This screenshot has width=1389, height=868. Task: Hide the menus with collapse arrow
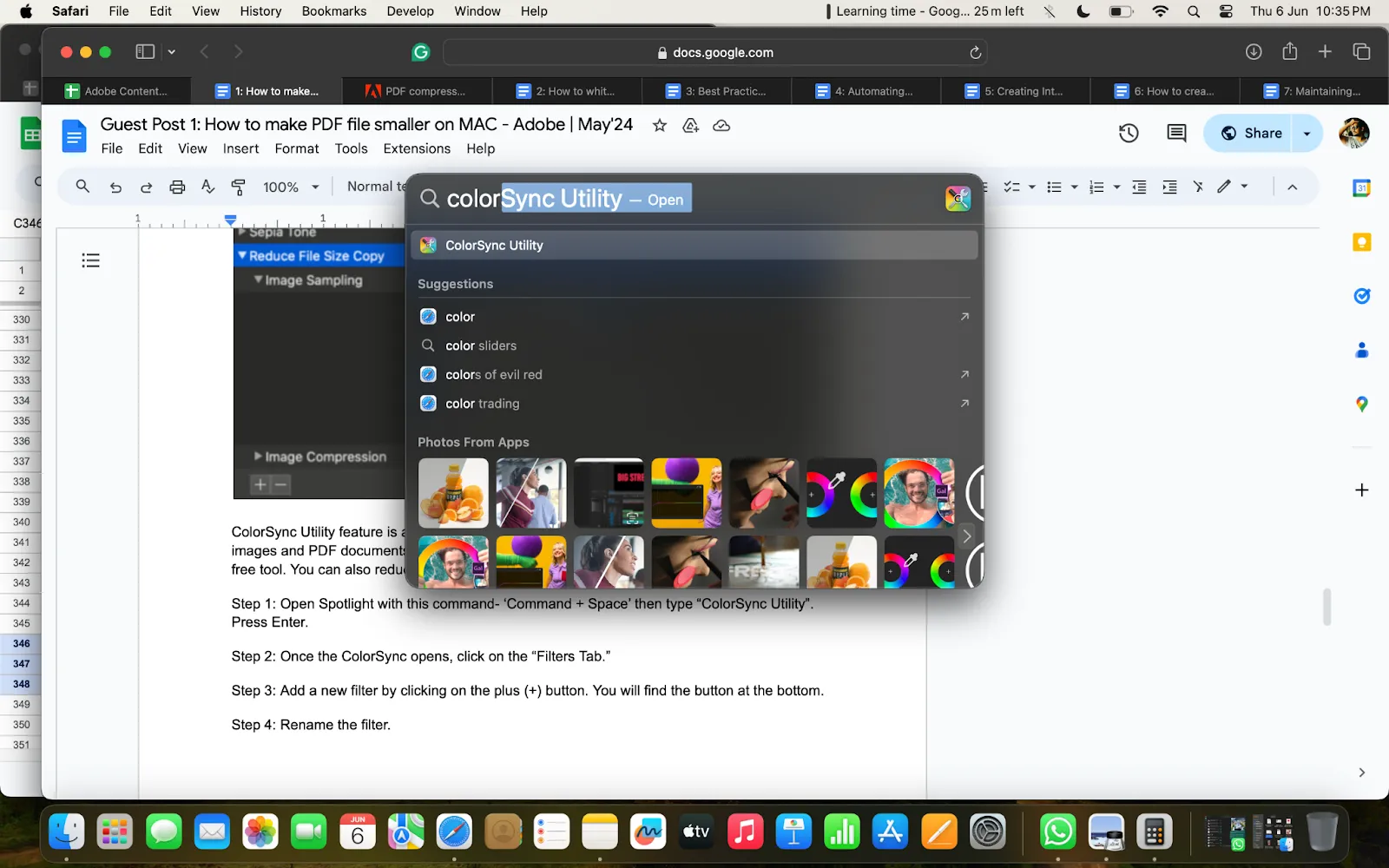(1292, 187)
